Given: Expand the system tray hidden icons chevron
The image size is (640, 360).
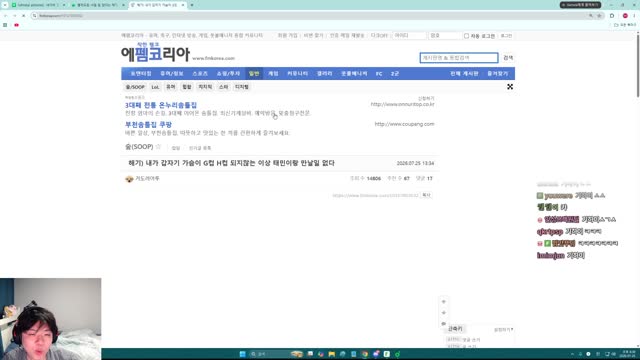Looking at the screenshot, I should (x=572, y=354).
